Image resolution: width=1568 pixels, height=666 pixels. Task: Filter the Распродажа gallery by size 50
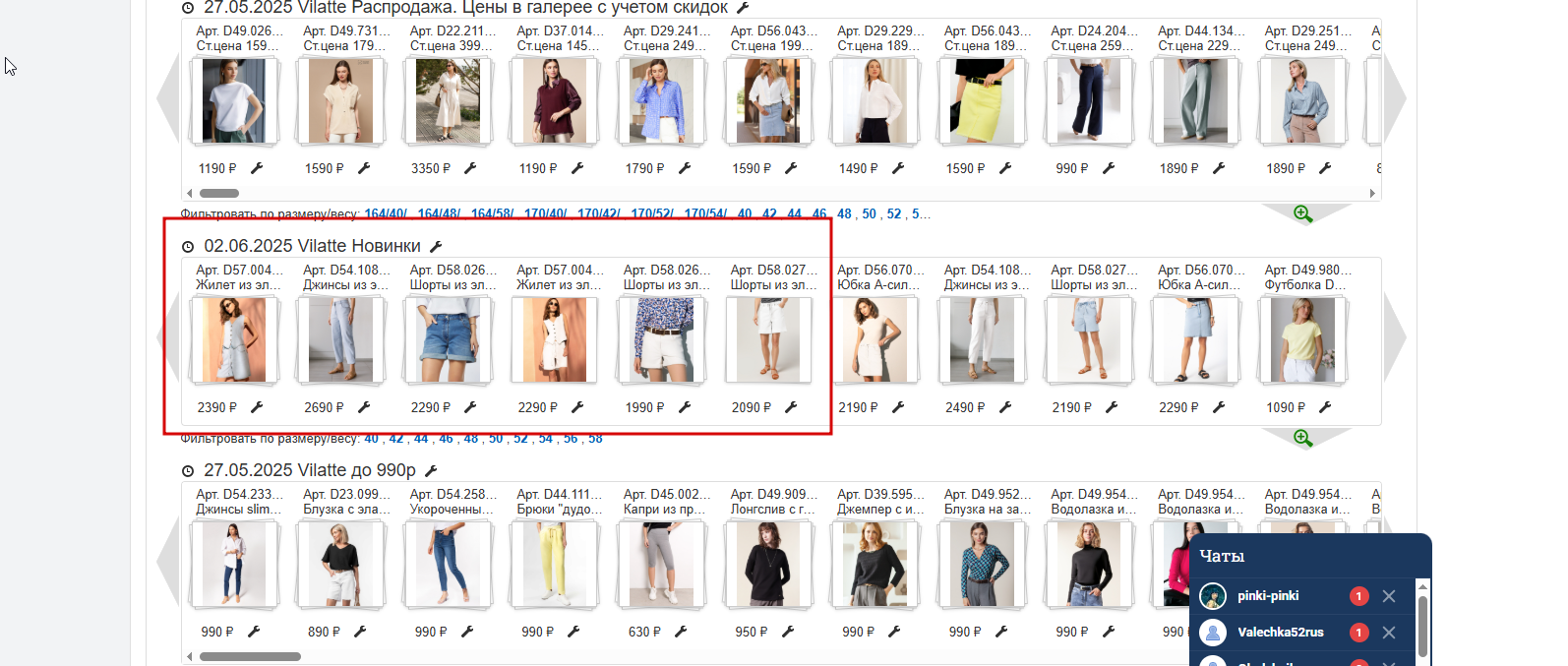click(869, 213)
